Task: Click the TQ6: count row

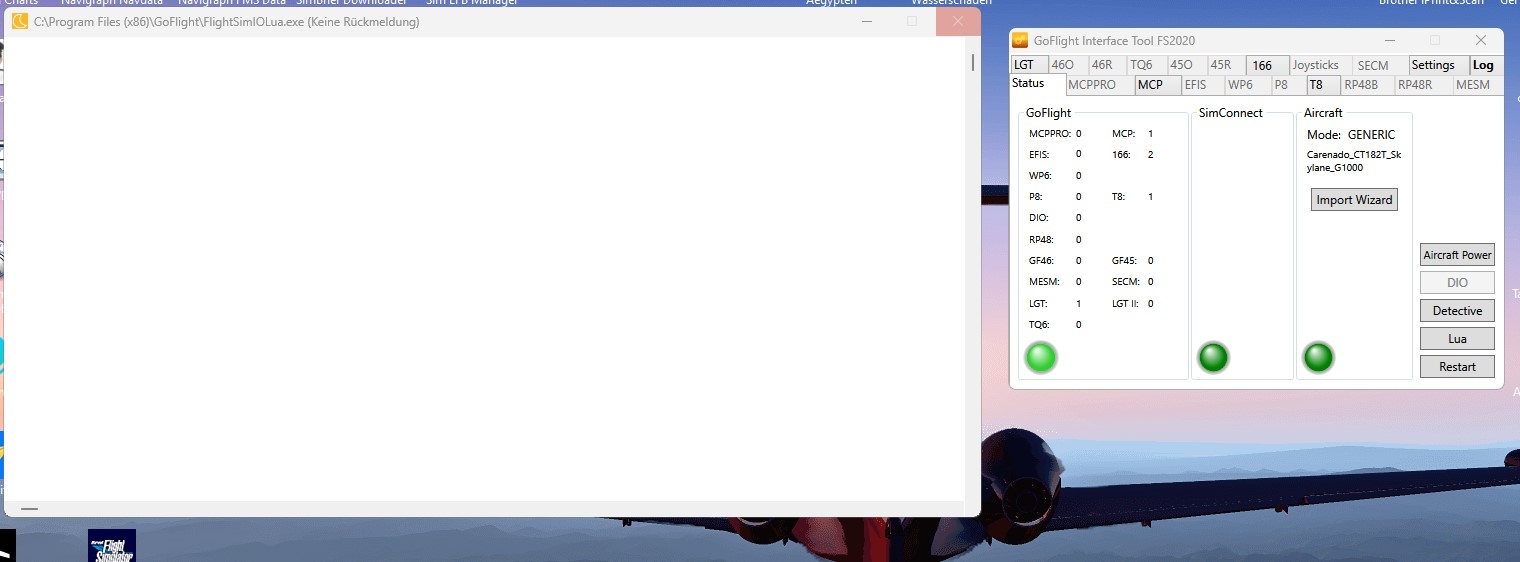Action: tap(1055, 325)
